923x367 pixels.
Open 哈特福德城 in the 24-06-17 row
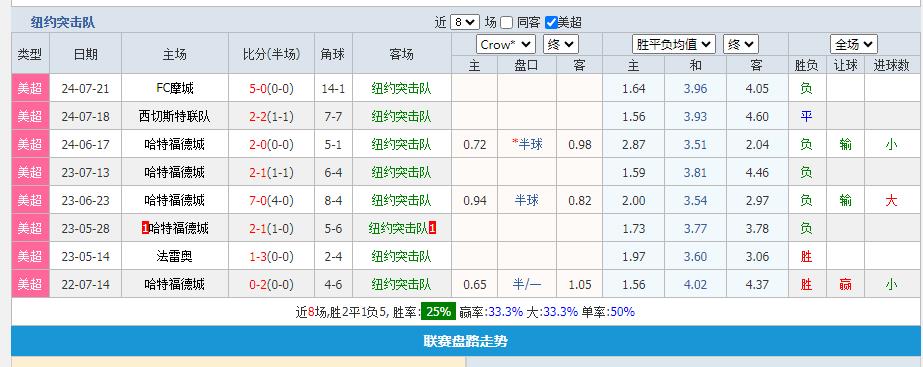pos(175,144)
